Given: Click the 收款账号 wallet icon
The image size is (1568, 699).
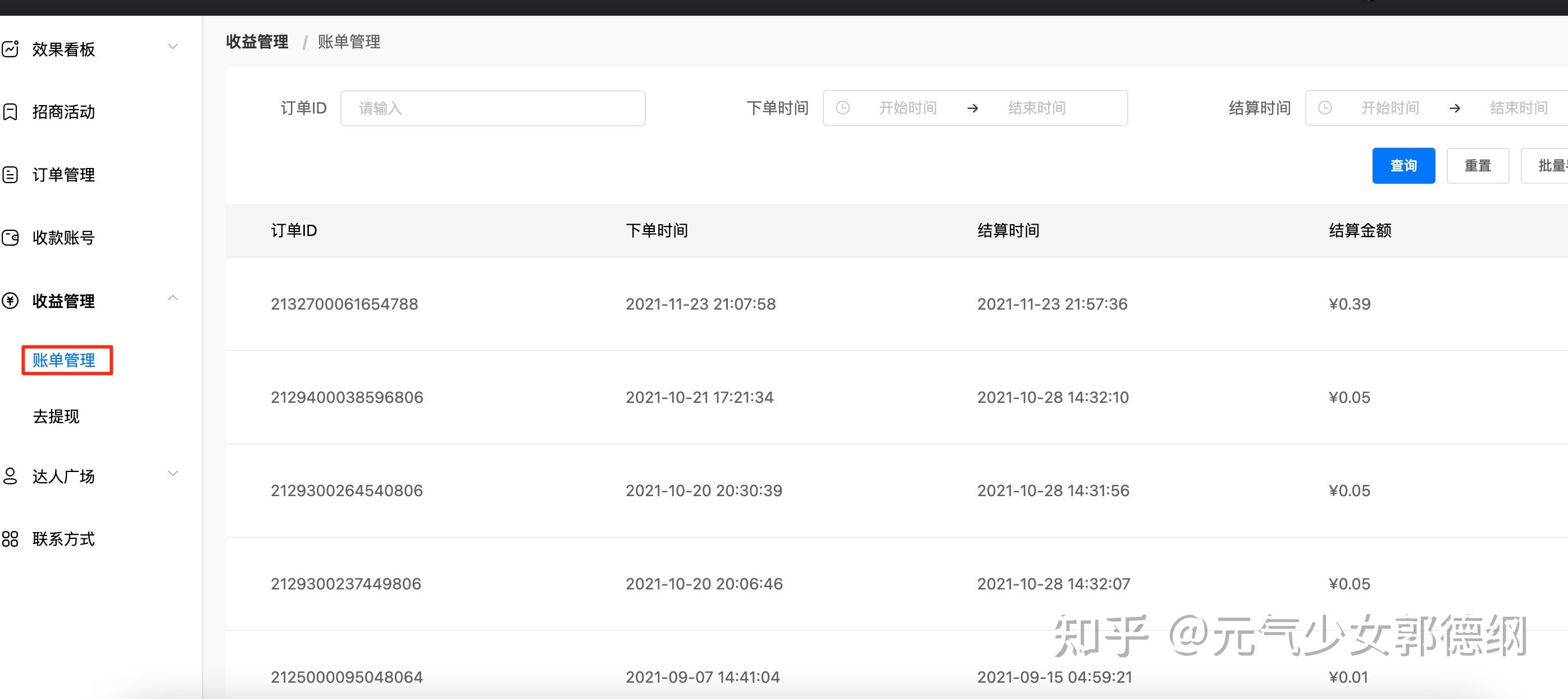Looking at the screenshot, I should click(x=10, y=238).
